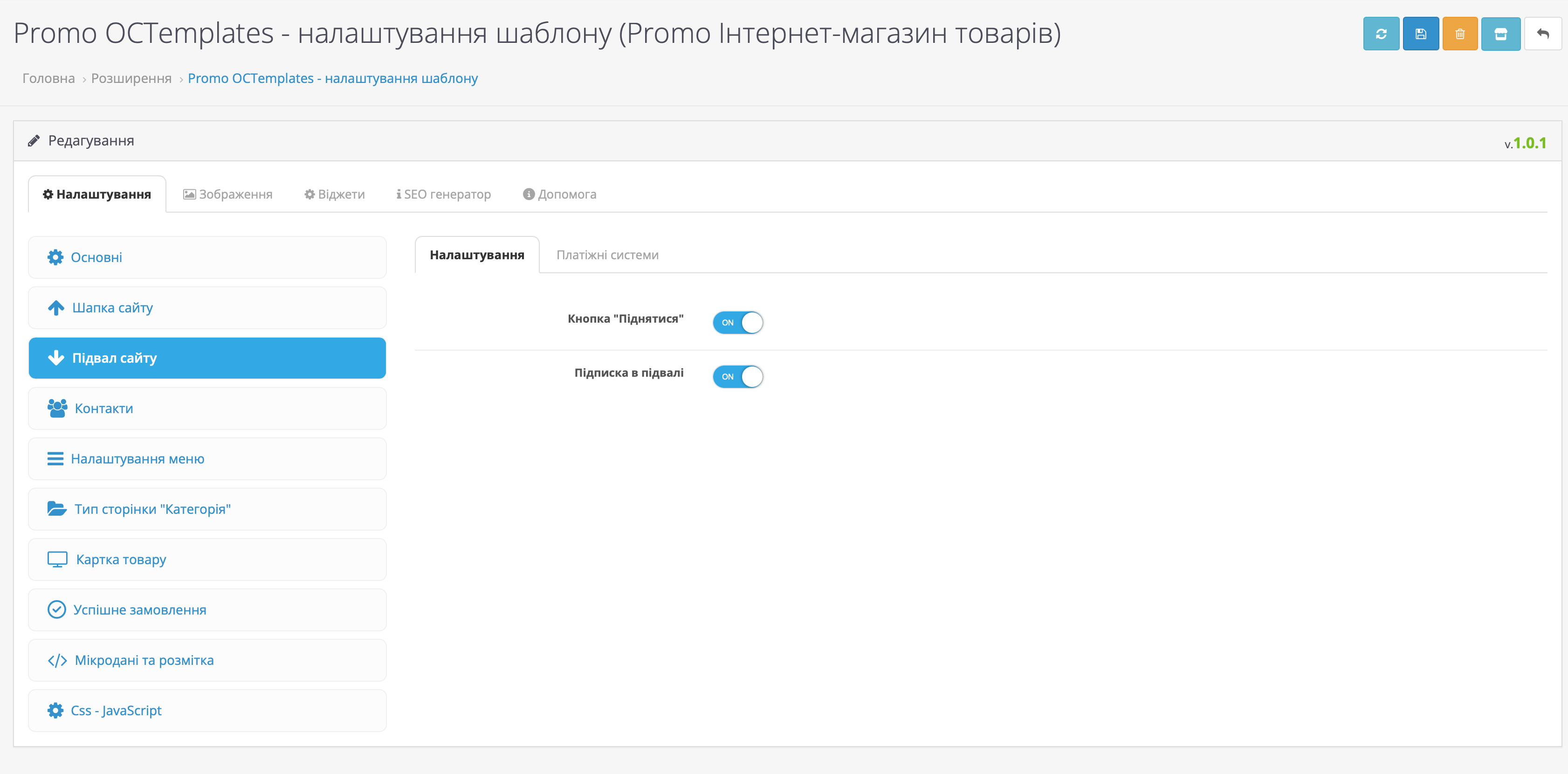Image resolution: width=1568 pixels, height=774 pixels.
Task: Toggle Підписка в підвалі switch
Action: point(738,376)
